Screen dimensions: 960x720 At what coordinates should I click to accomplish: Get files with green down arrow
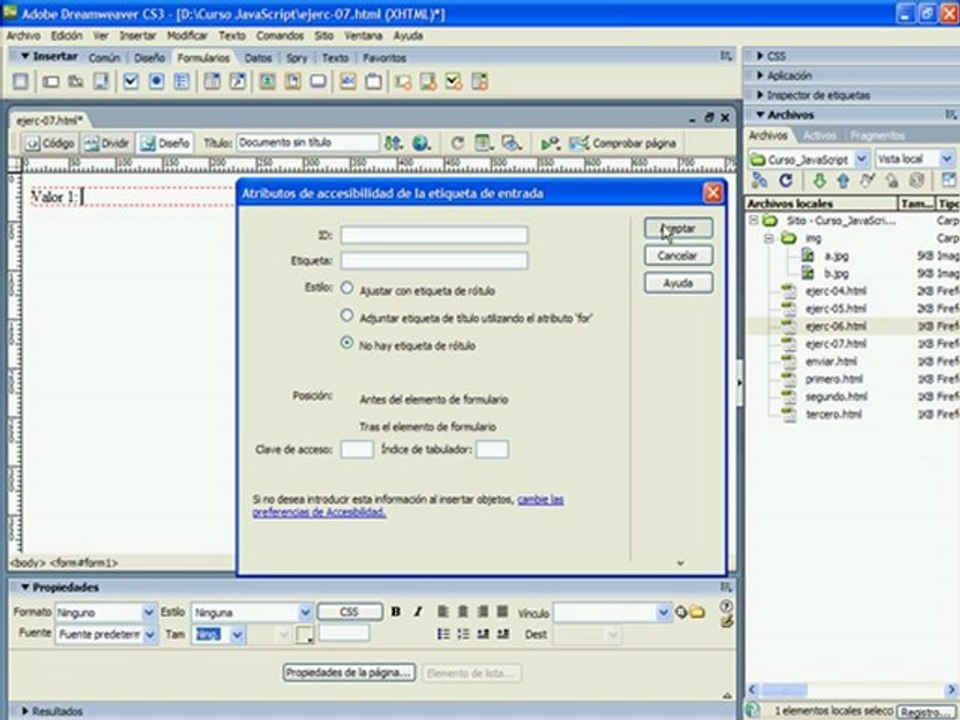819,181
